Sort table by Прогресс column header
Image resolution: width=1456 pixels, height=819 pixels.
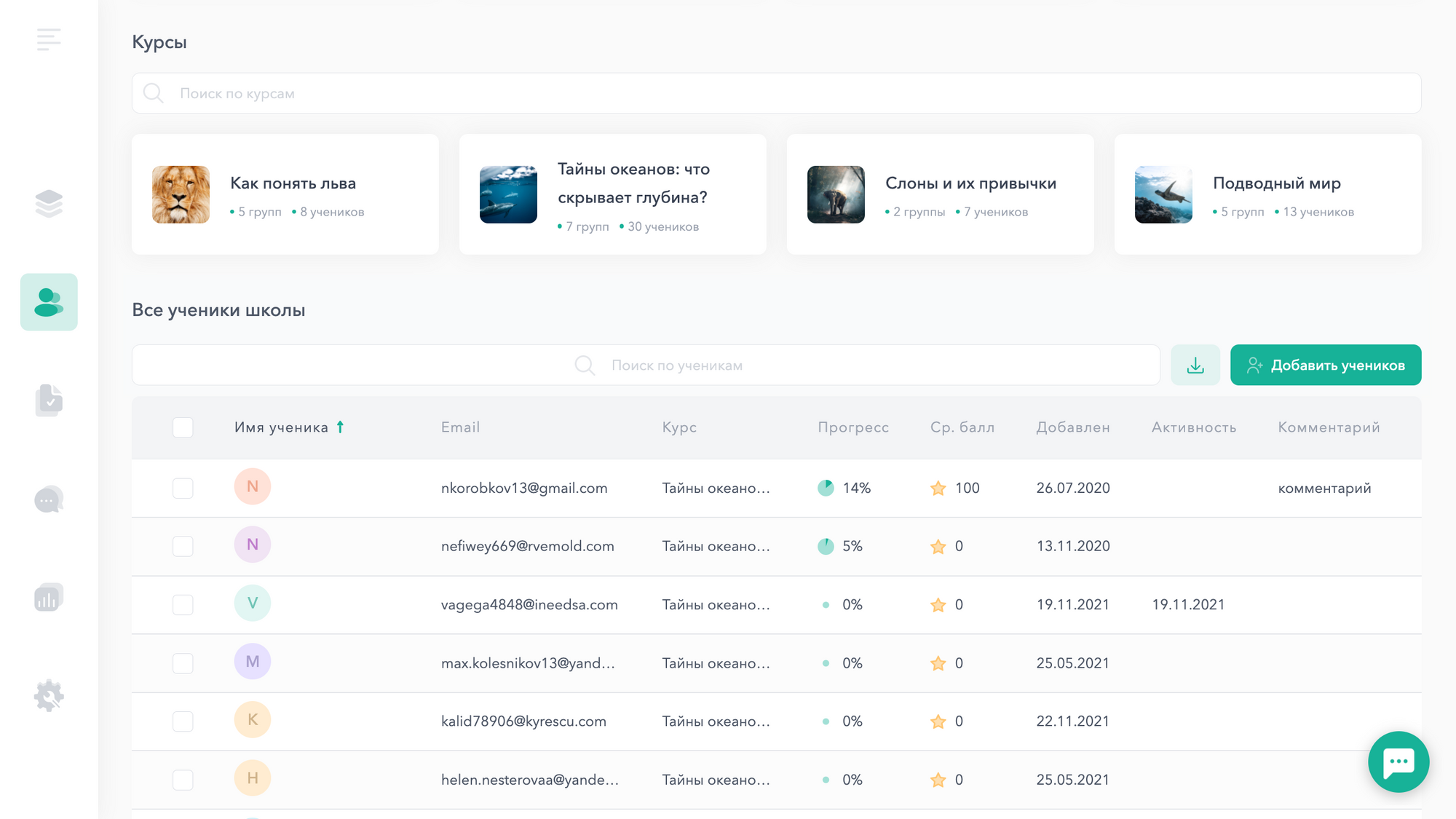[x=852, y=427]
